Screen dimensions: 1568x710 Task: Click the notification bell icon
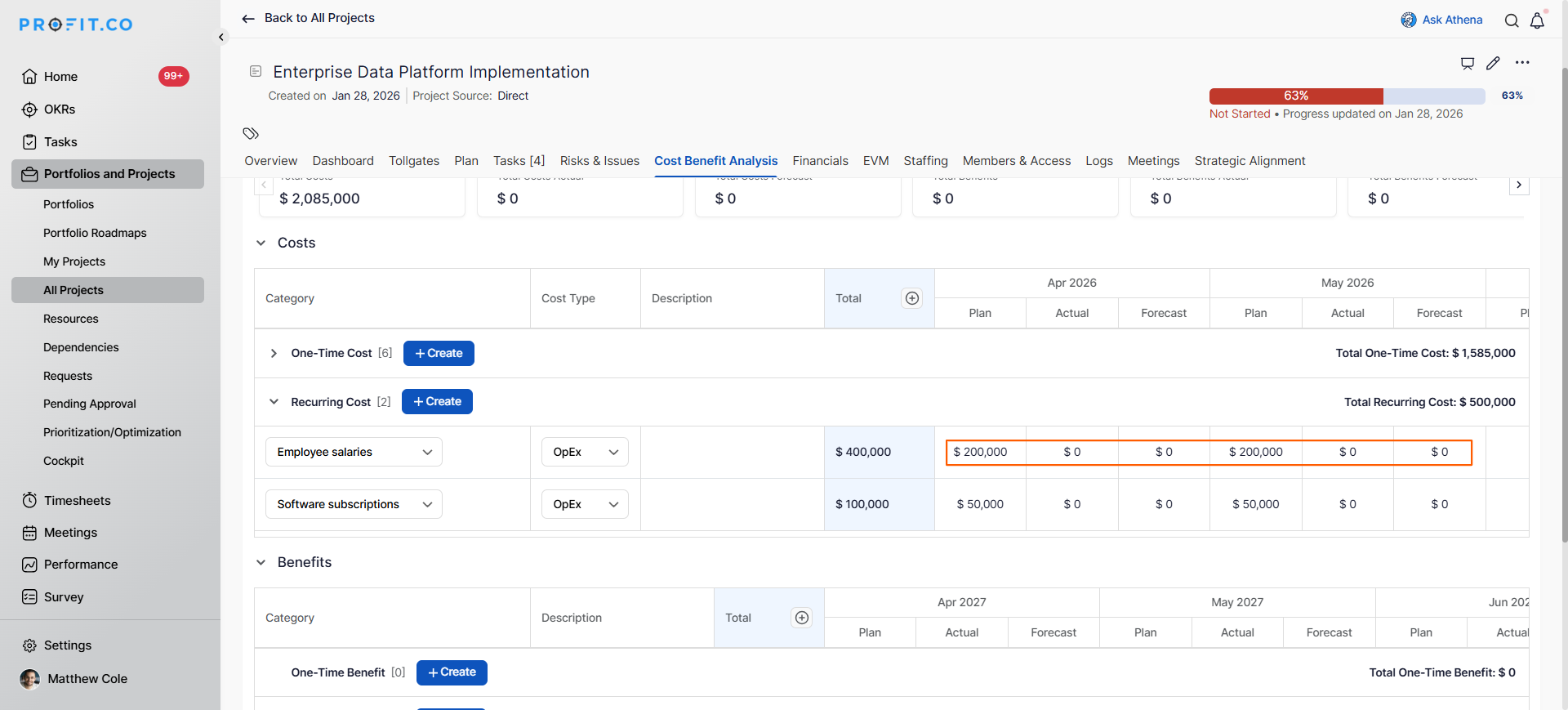[x=1537, y=20]
